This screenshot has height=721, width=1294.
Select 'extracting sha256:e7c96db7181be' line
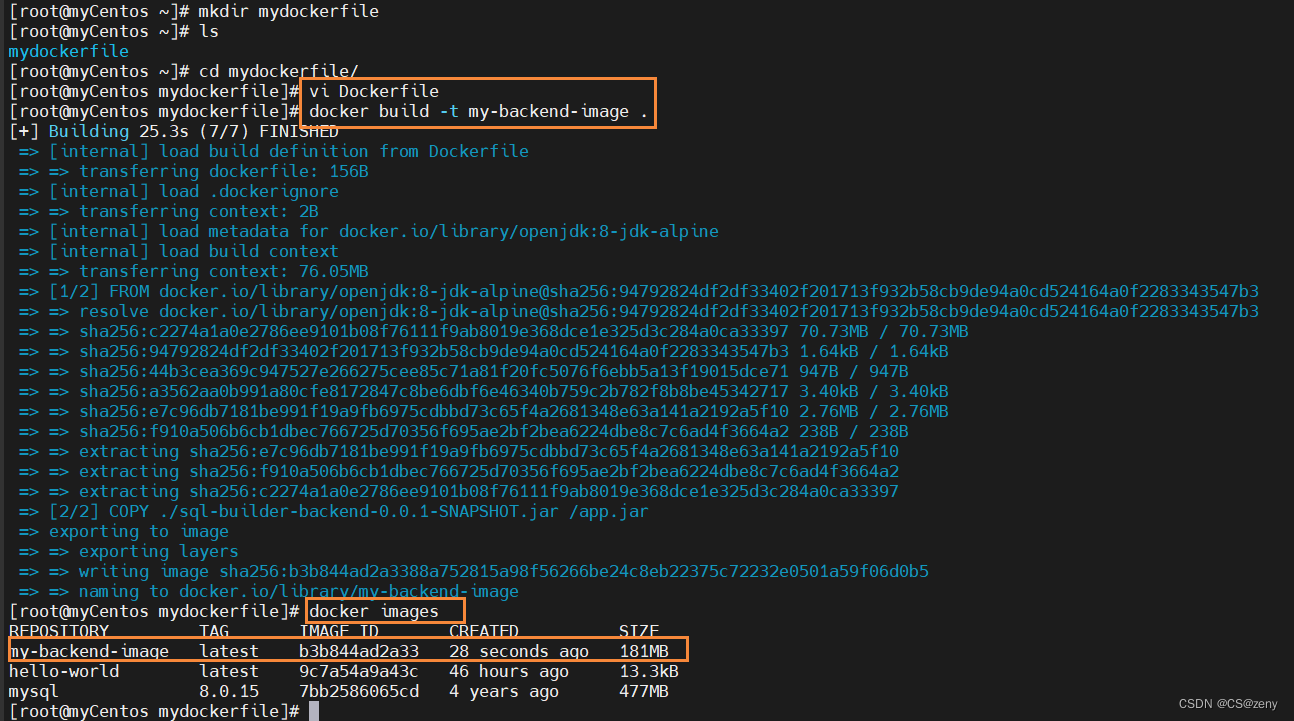point(458,451)
